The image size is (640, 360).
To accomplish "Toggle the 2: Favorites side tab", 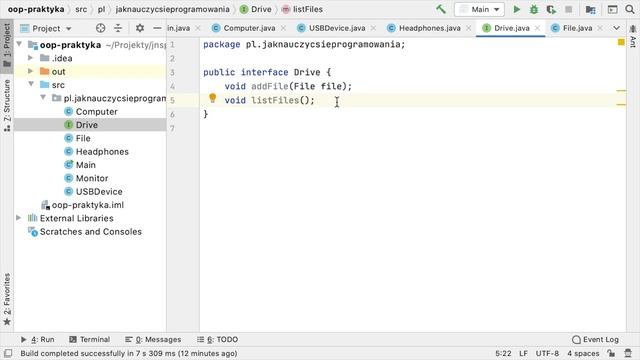I will click(x=7, y=299).
